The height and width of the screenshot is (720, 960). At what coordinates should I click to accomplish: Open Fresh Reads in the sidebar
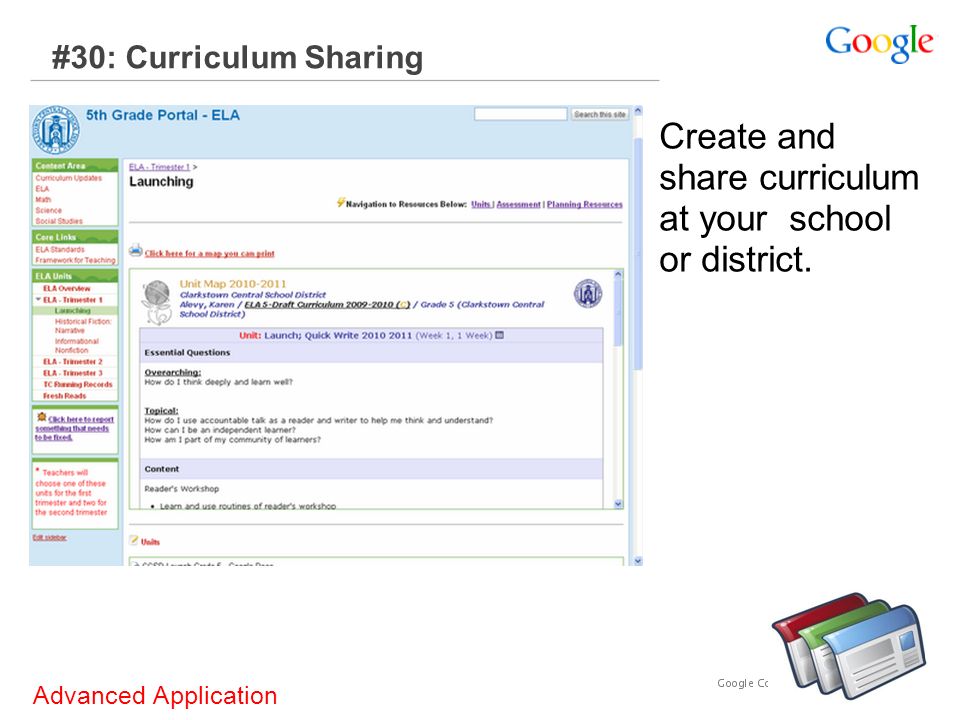click(64, 396)
